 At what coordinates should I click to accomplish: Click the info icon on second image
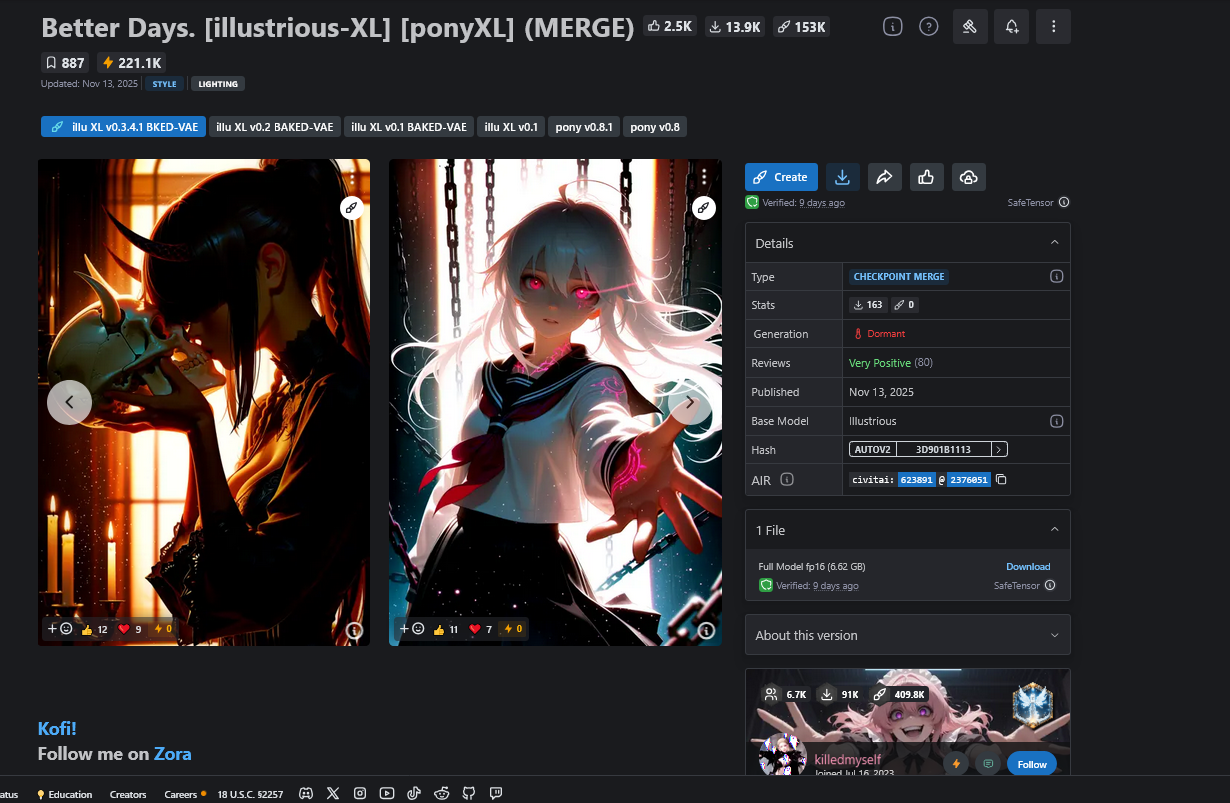[706, 631]
